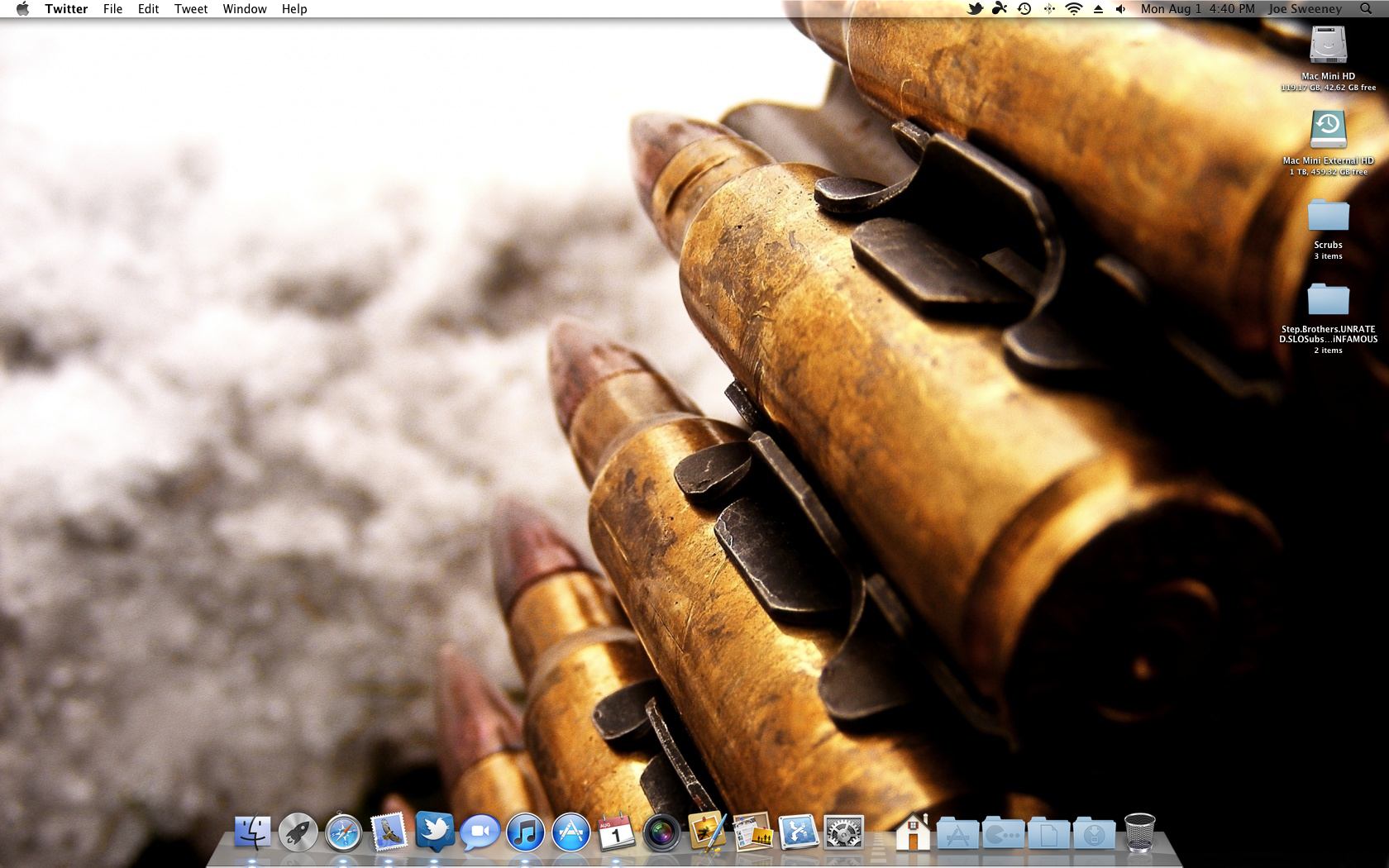This screenshot has width=1389, height=868.
Task: Open System Preferences gear in Dock
Action: coord(843,832)
